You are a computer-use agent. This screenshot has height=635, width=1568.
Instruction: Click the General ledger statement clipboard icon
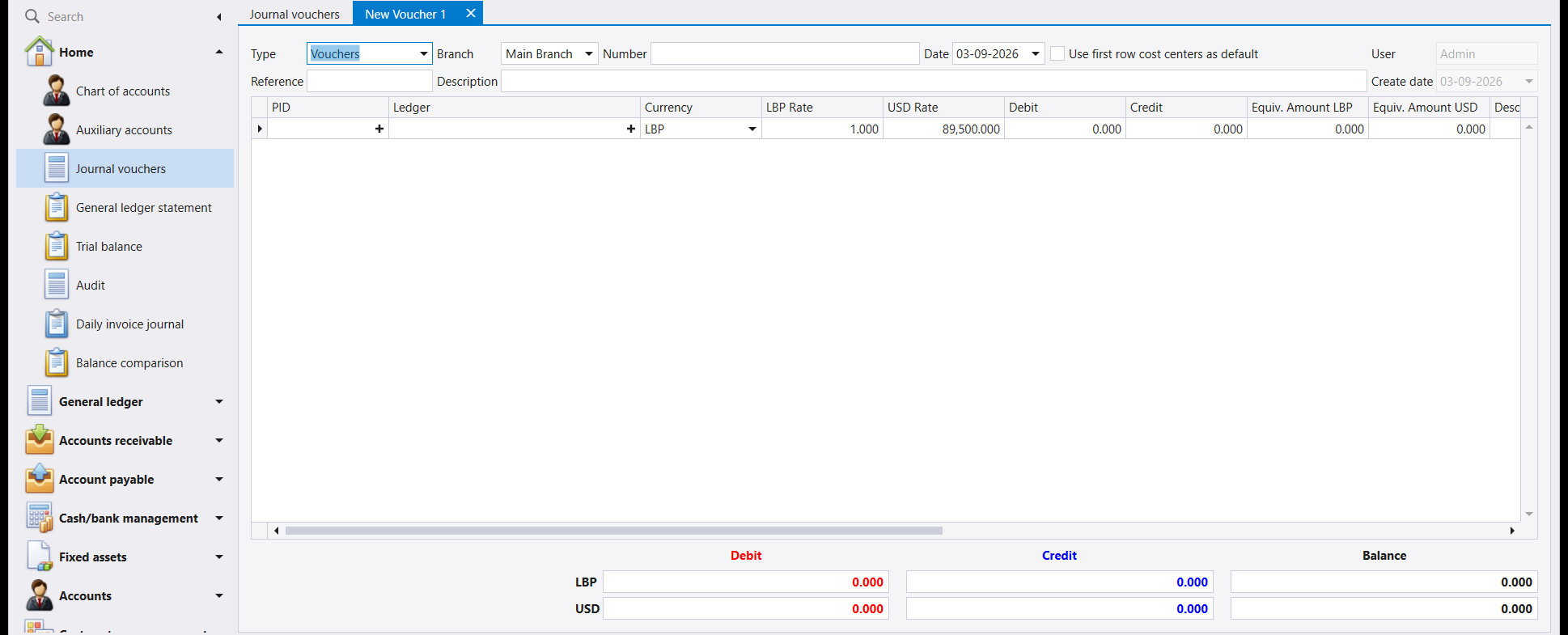pyautogui.click(x=56, y=207)
